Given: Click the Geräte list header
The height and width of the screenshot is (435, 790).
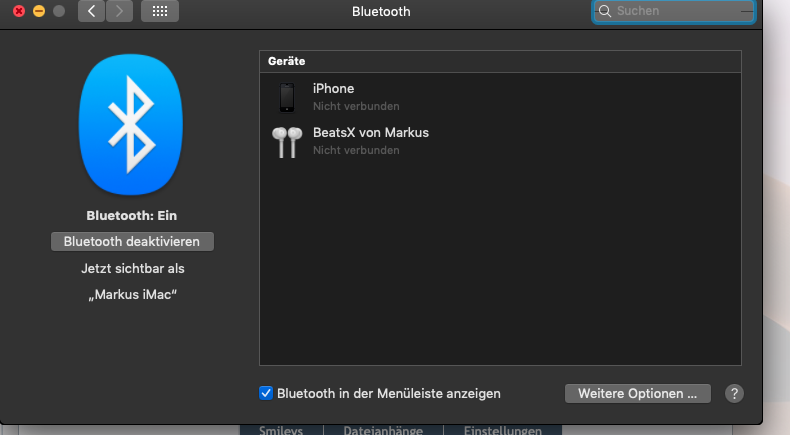Looking at the screenshot, I should click(x=500, y=61).
